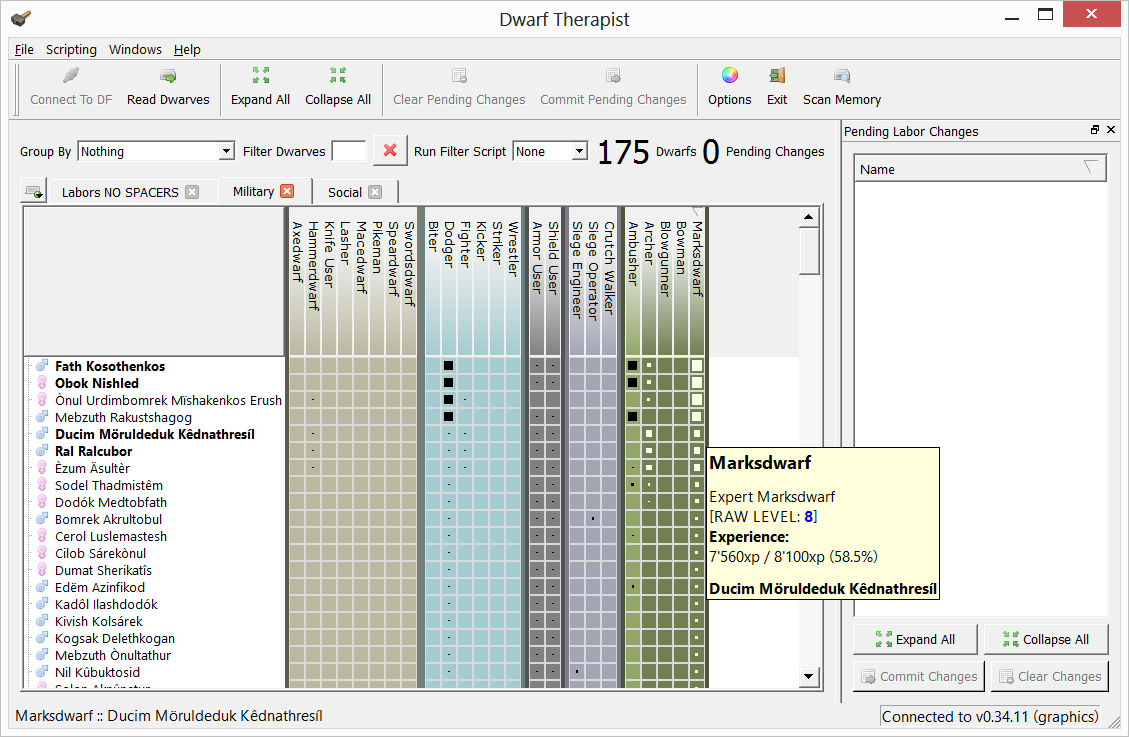Sort pending changes by Name header
The width and height of the screenshot is (1129, 737).
pos(980,169)
